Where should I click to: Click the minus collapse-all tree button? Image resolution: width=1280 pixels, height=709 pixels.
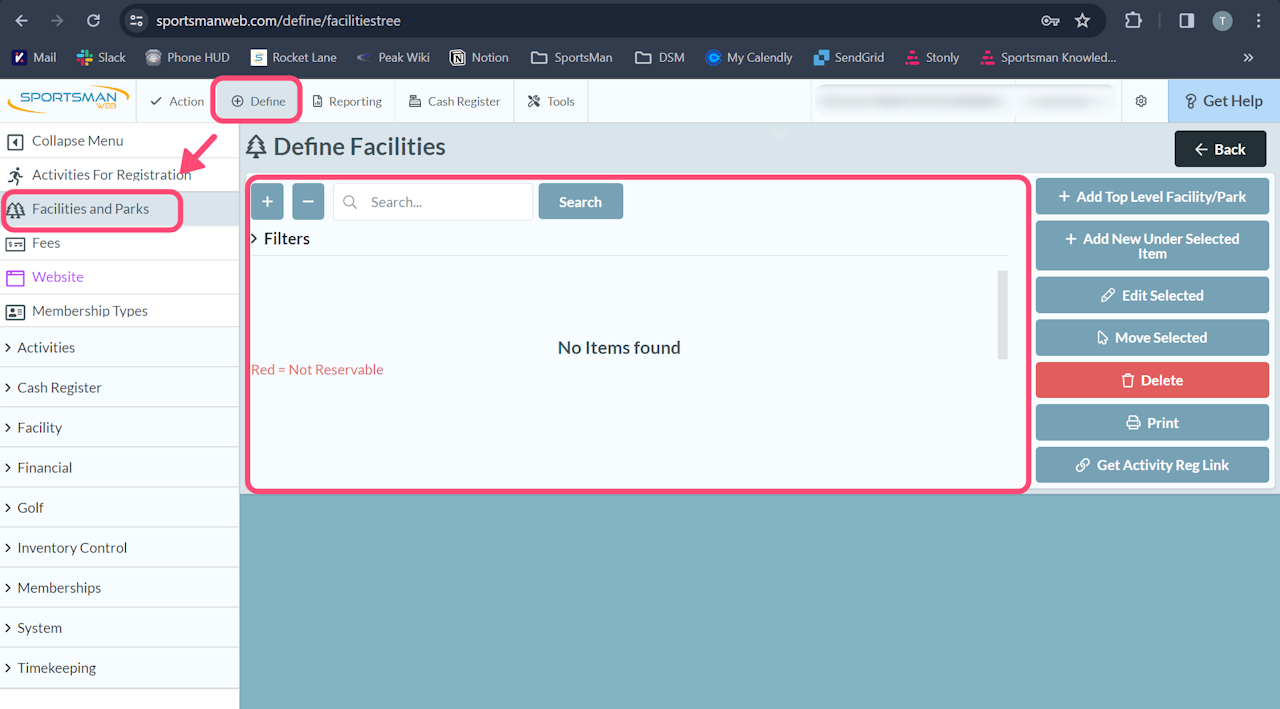(308, 201)
